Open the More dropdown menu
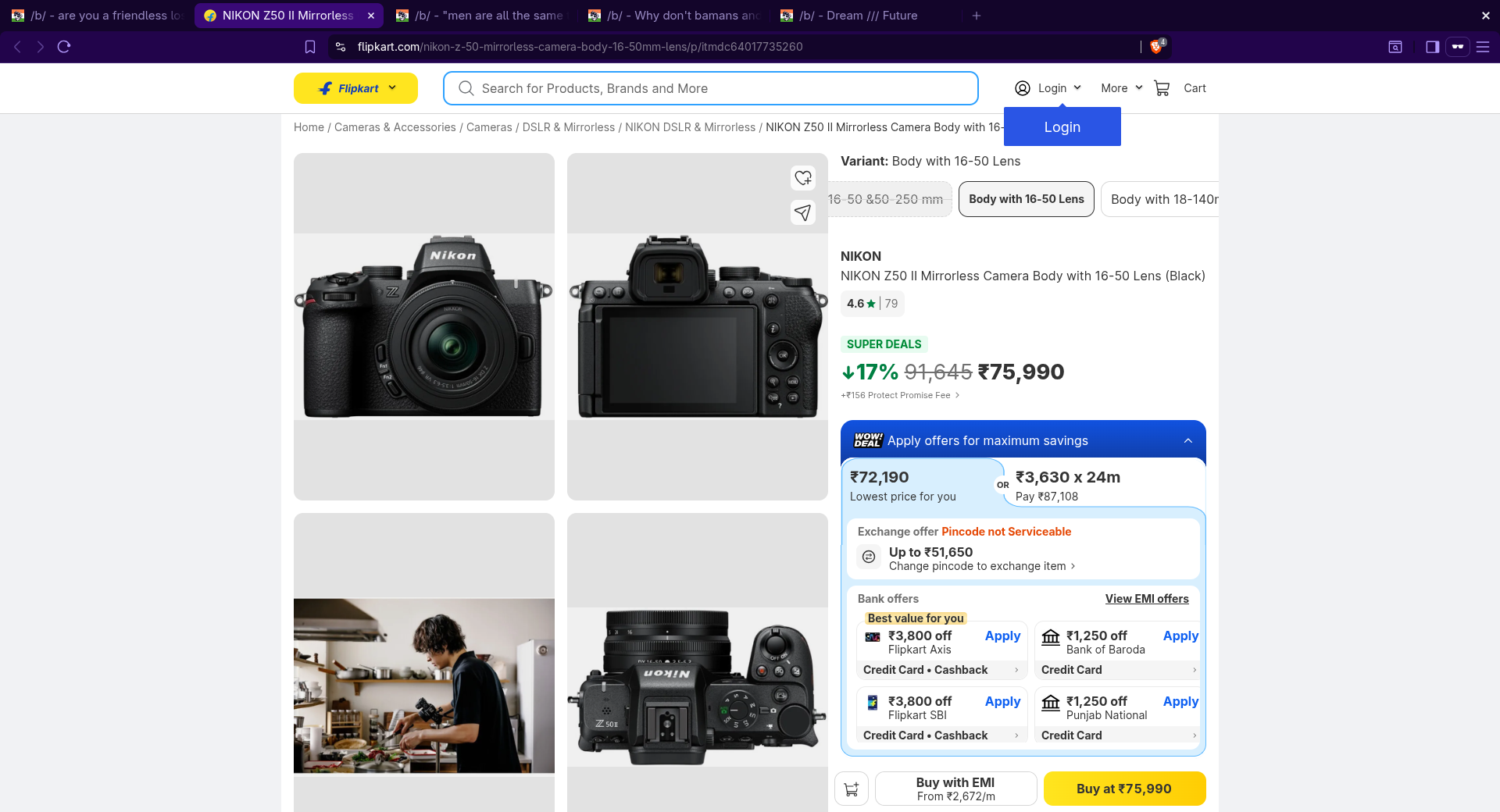The image size is (1500, 812). pos(1121,88)
